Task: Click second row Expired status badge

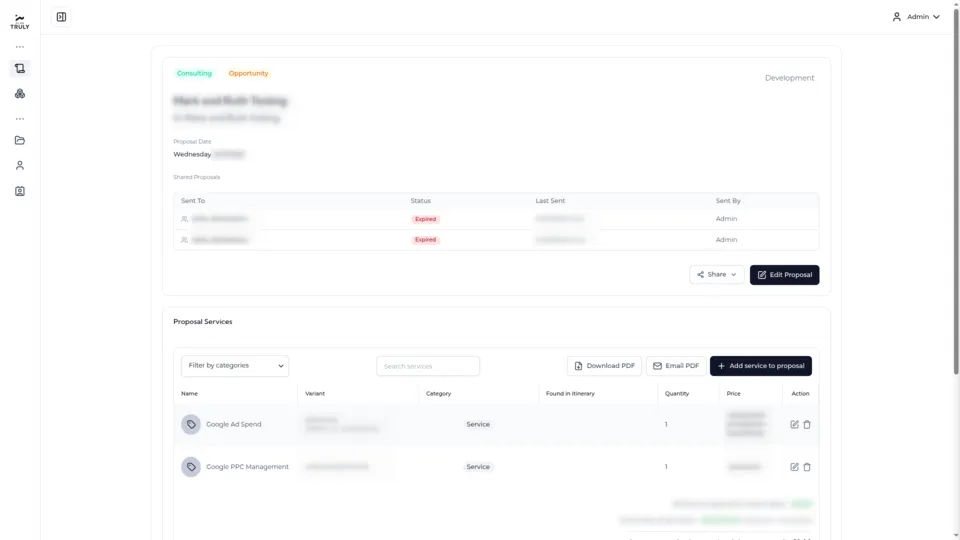Action: [x=426, y=240]
